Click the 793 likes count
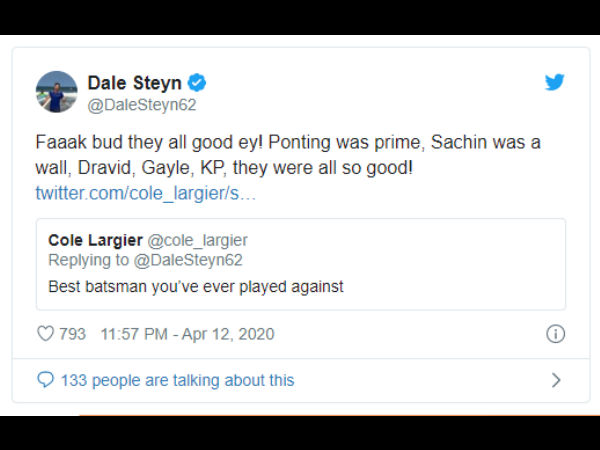 tap(72, 334)
